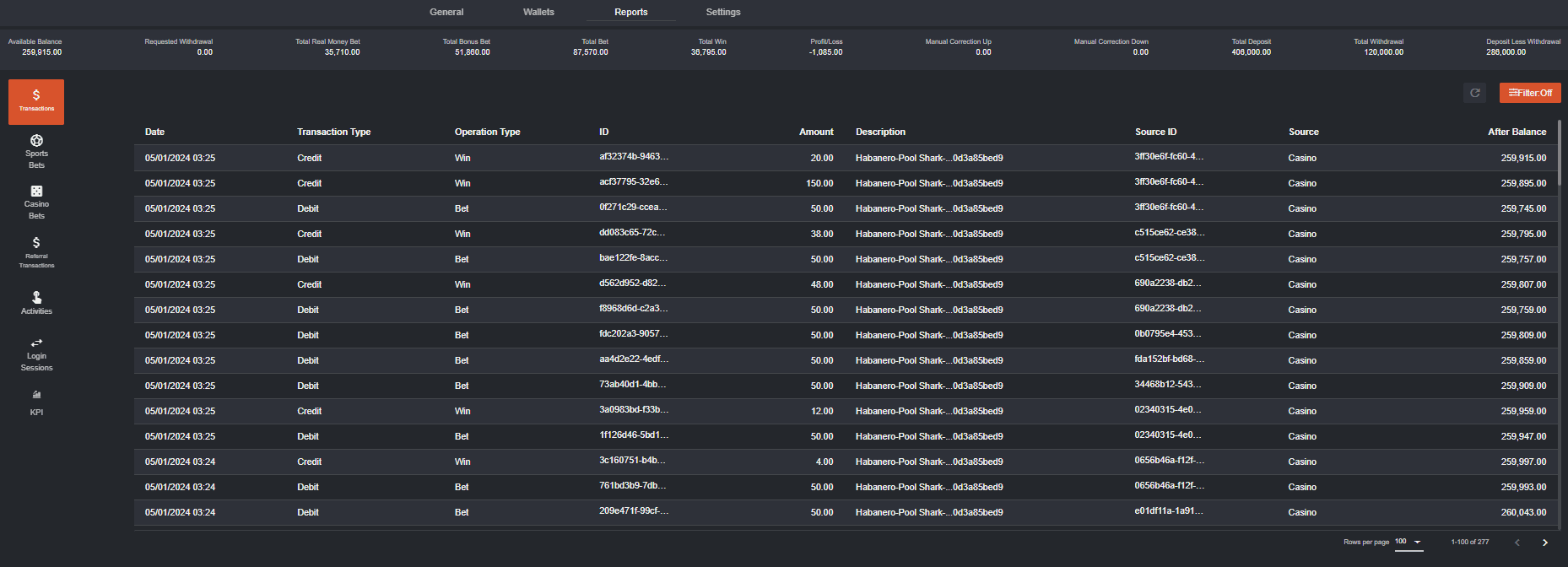The image size is (1568, 567).
Task: Select transaction ID 761bd3b9-7db…
Action: tap(632, 486)
